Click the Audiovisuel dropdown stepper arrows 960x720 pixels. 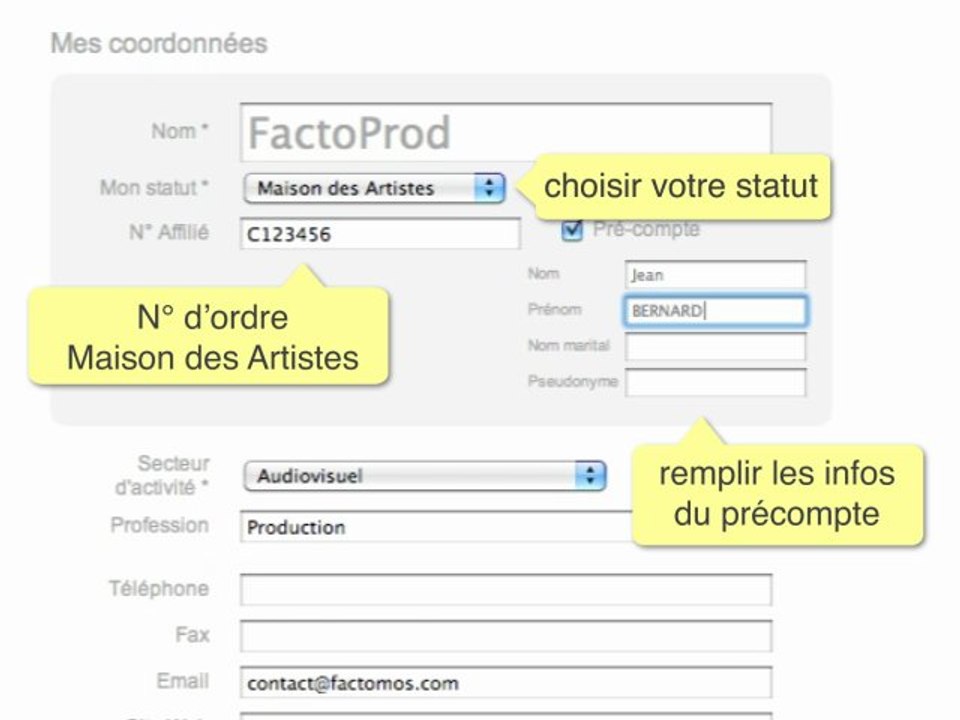590,476
